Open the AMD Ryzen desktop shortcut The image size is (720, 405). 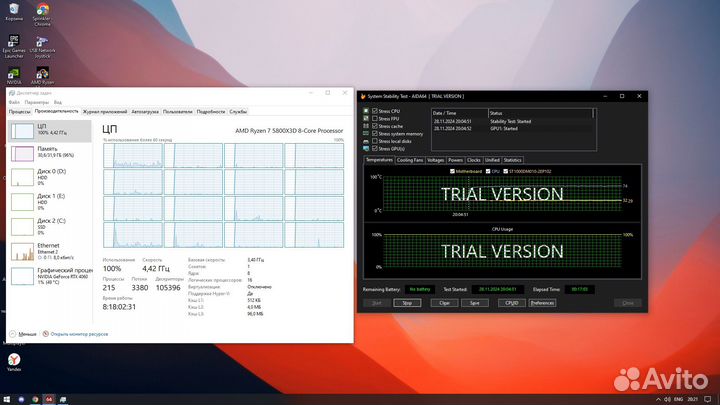pos(42,76)
